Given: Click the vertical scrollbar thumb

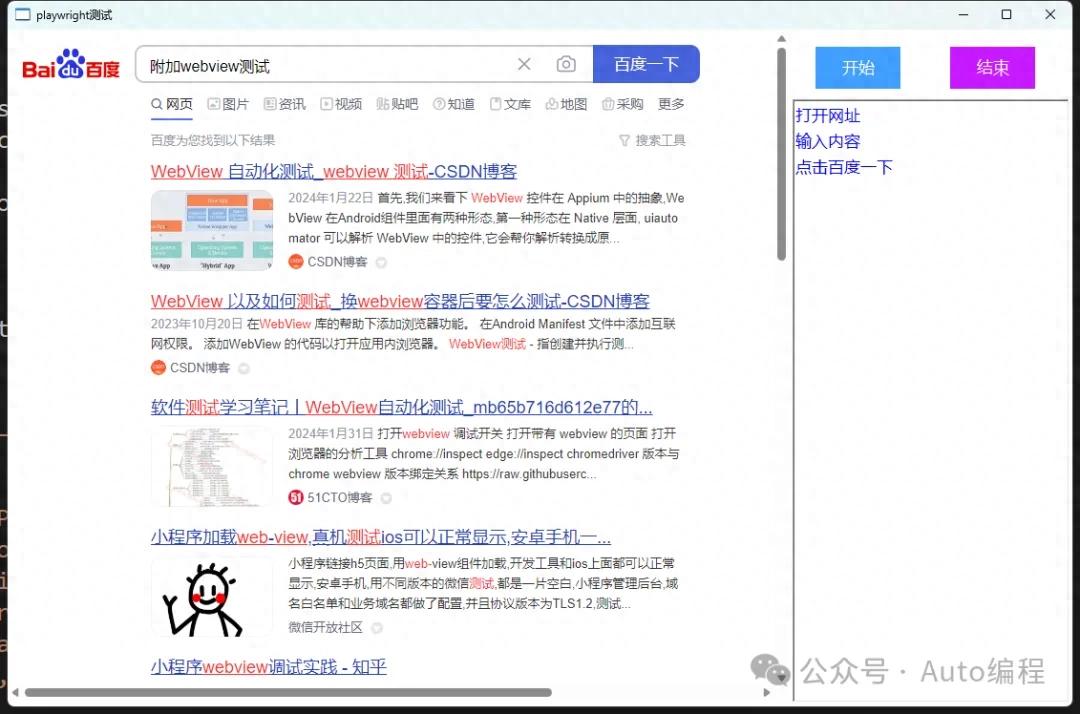Looking at the screenshot, I should click(781, 154).
